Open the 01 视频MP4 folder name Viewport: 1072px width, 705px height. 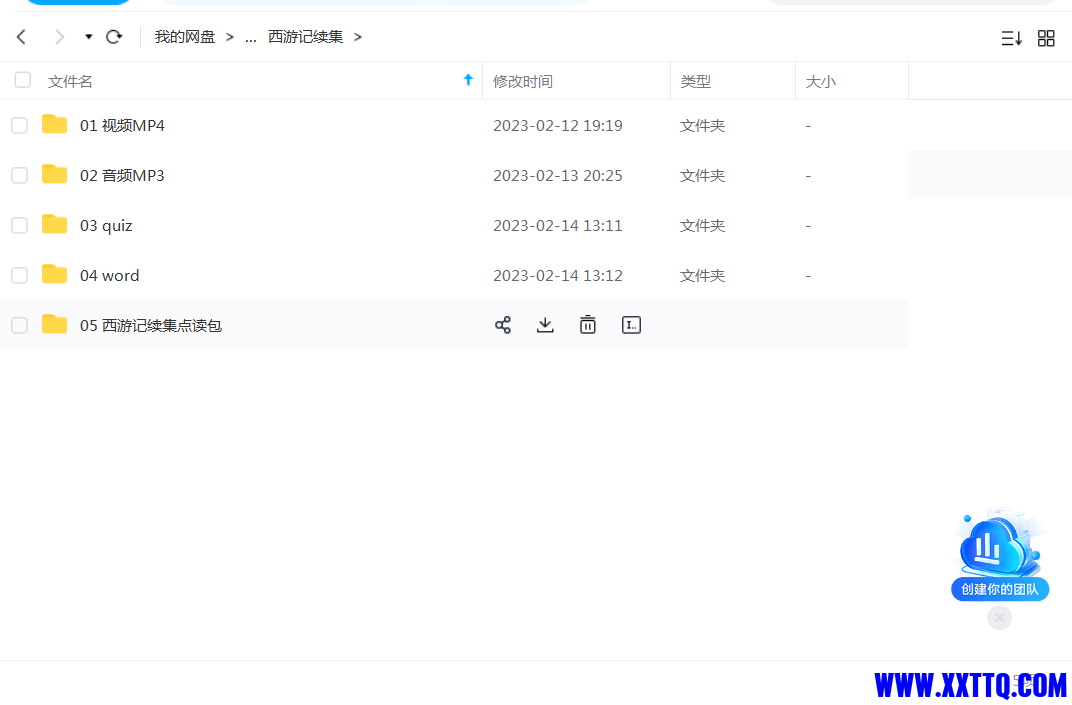tap(122, 125)
